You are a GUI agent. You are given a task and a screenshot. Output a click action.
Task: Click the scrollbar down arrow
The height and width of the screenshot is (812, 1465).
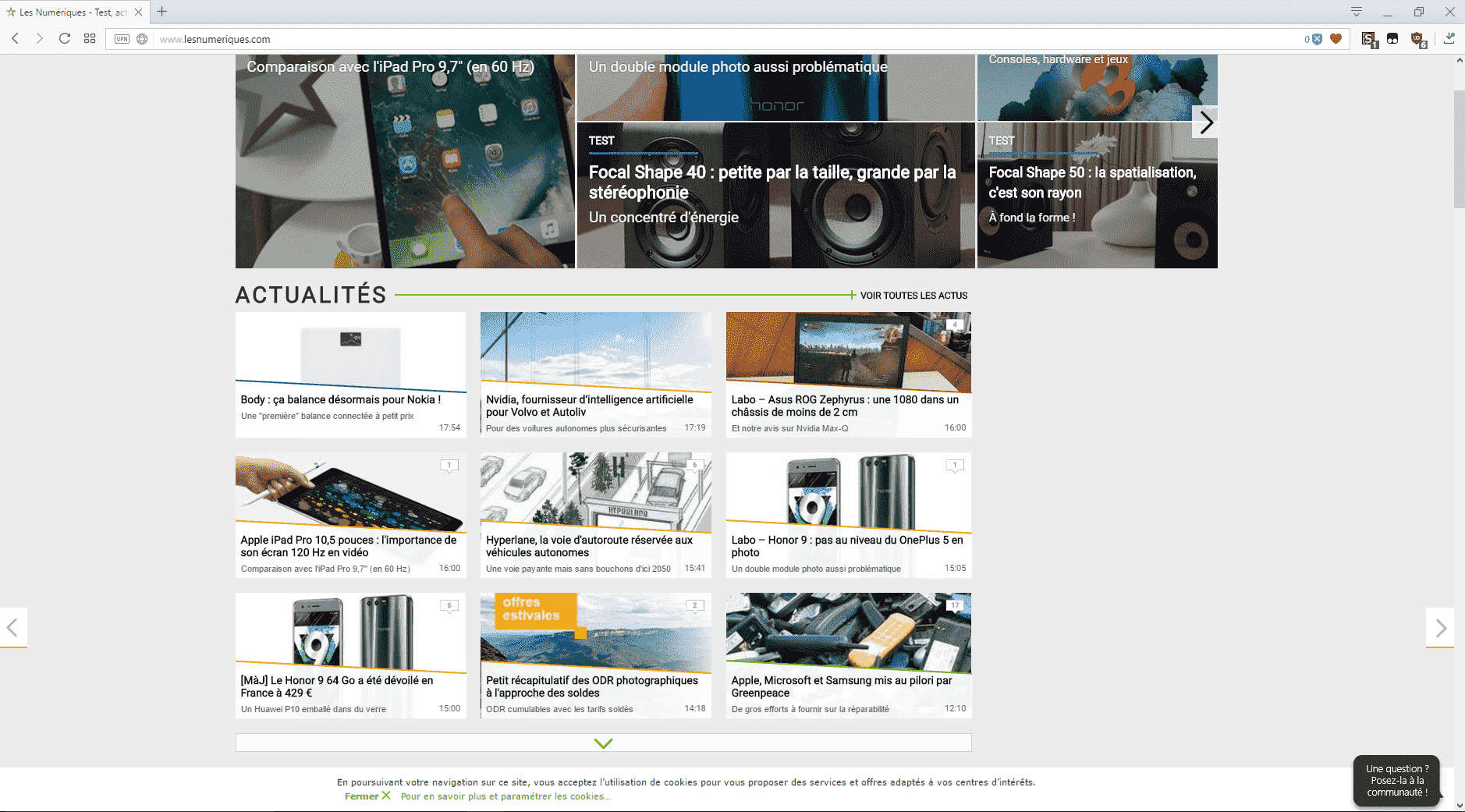pos(1459,806)
